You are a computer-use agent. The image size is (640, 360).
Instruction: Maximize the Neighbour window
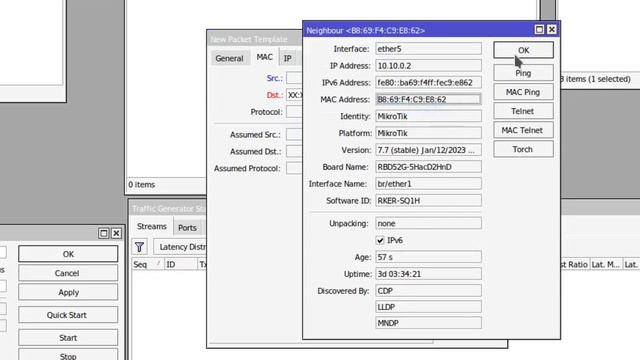click(x=539, y=29)
